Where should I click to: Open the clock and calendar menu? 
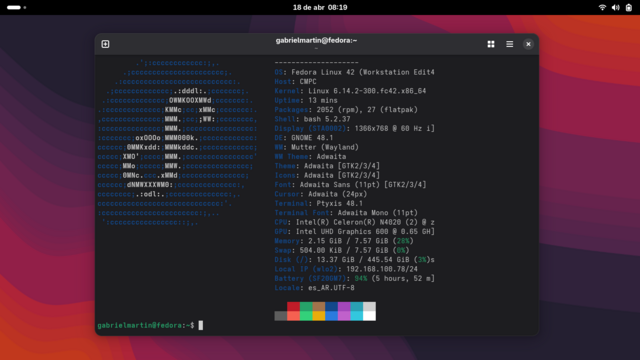(x=320, y=7)
